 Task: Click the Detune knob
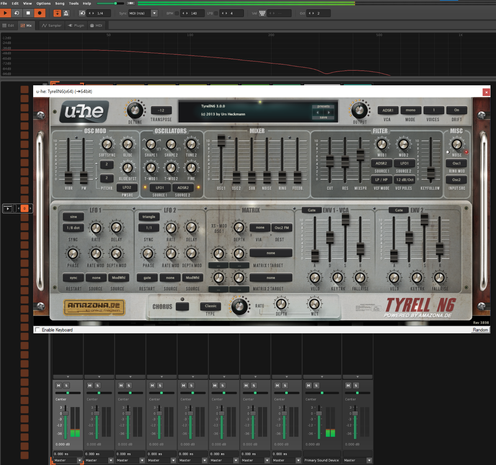(x=135, y=110)
